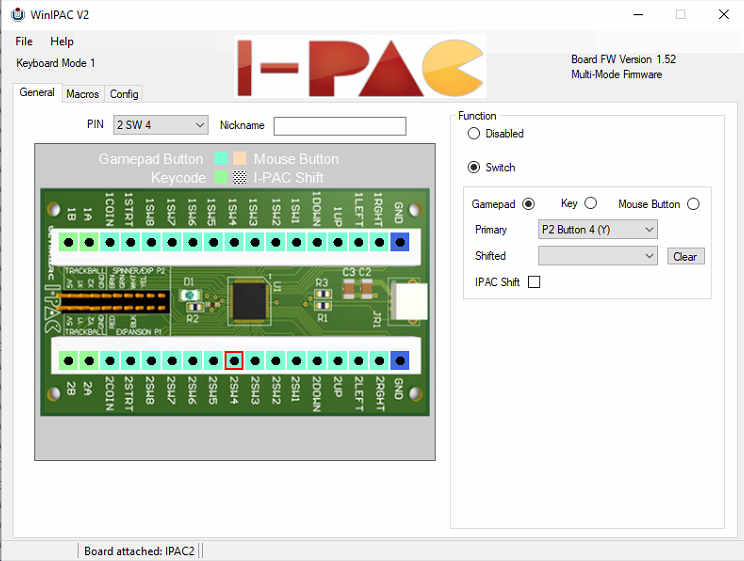744x561 pixels.
Task: Select the 1RGHT pin on the top row
Action: 380,243
